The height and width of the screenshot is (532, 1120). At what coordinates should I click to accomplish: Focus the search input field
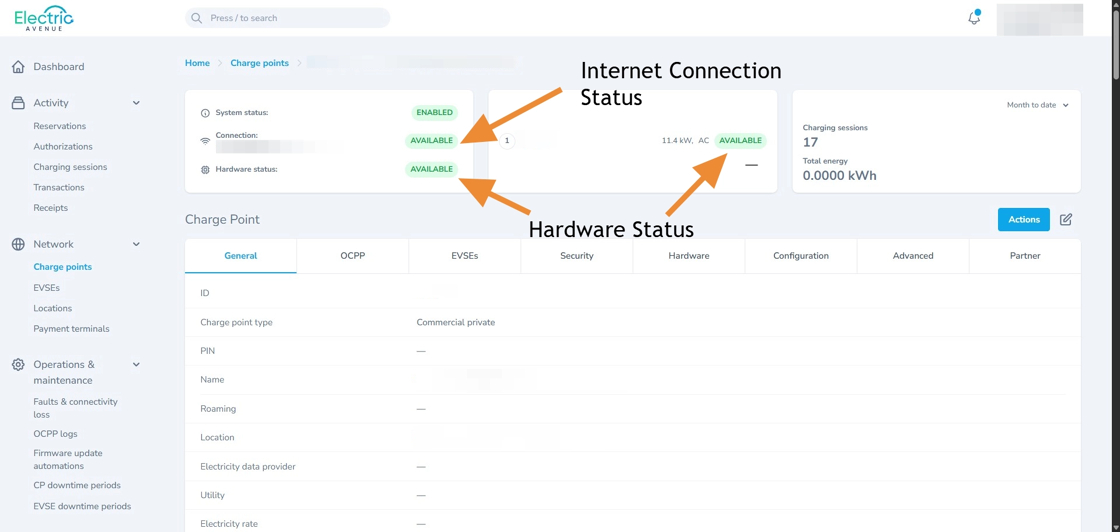288,18
